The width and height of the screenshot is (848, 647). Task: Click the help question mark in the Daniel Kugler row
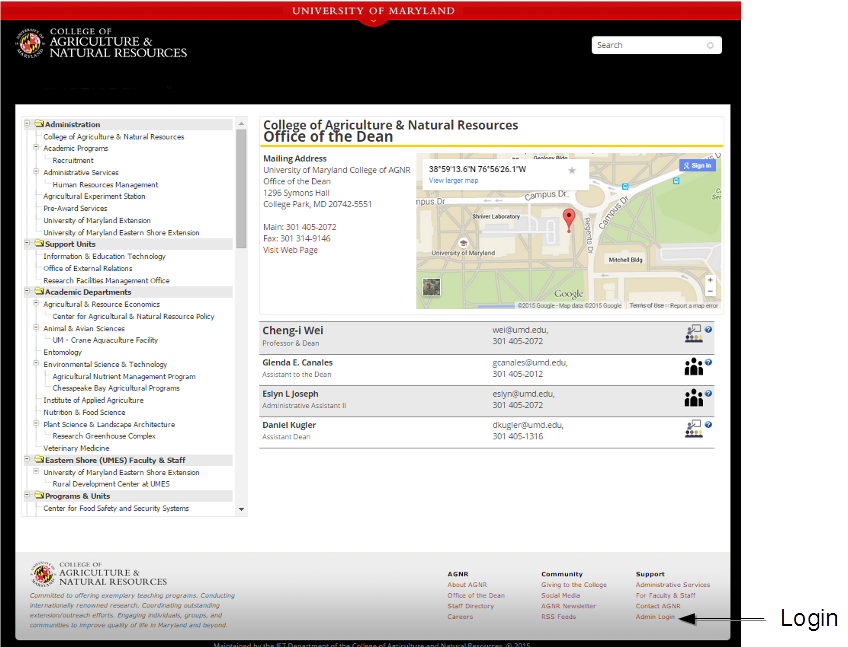[708, 425]
